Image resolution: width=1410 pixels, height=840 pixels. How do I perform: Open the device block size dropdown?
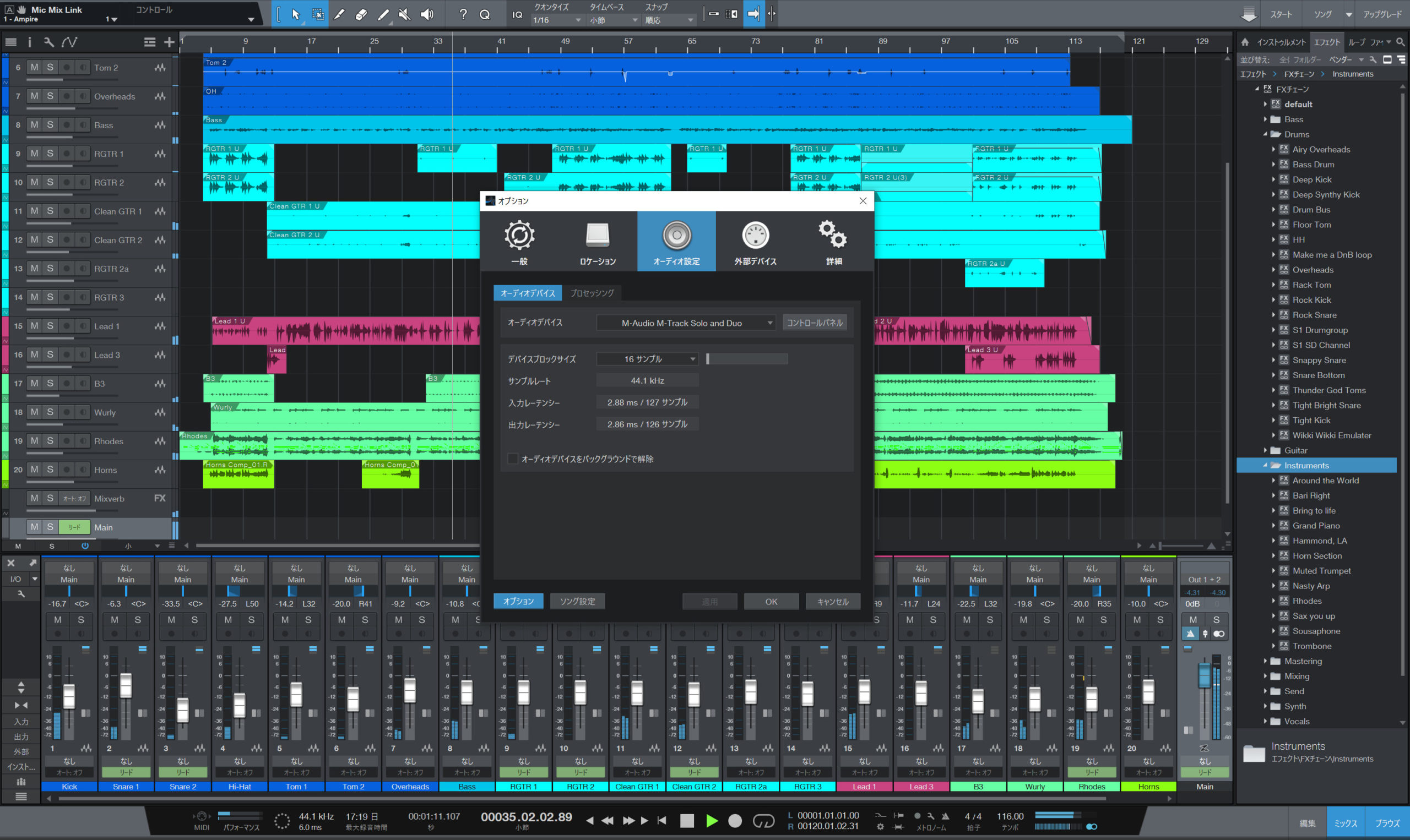pos(647,359)
